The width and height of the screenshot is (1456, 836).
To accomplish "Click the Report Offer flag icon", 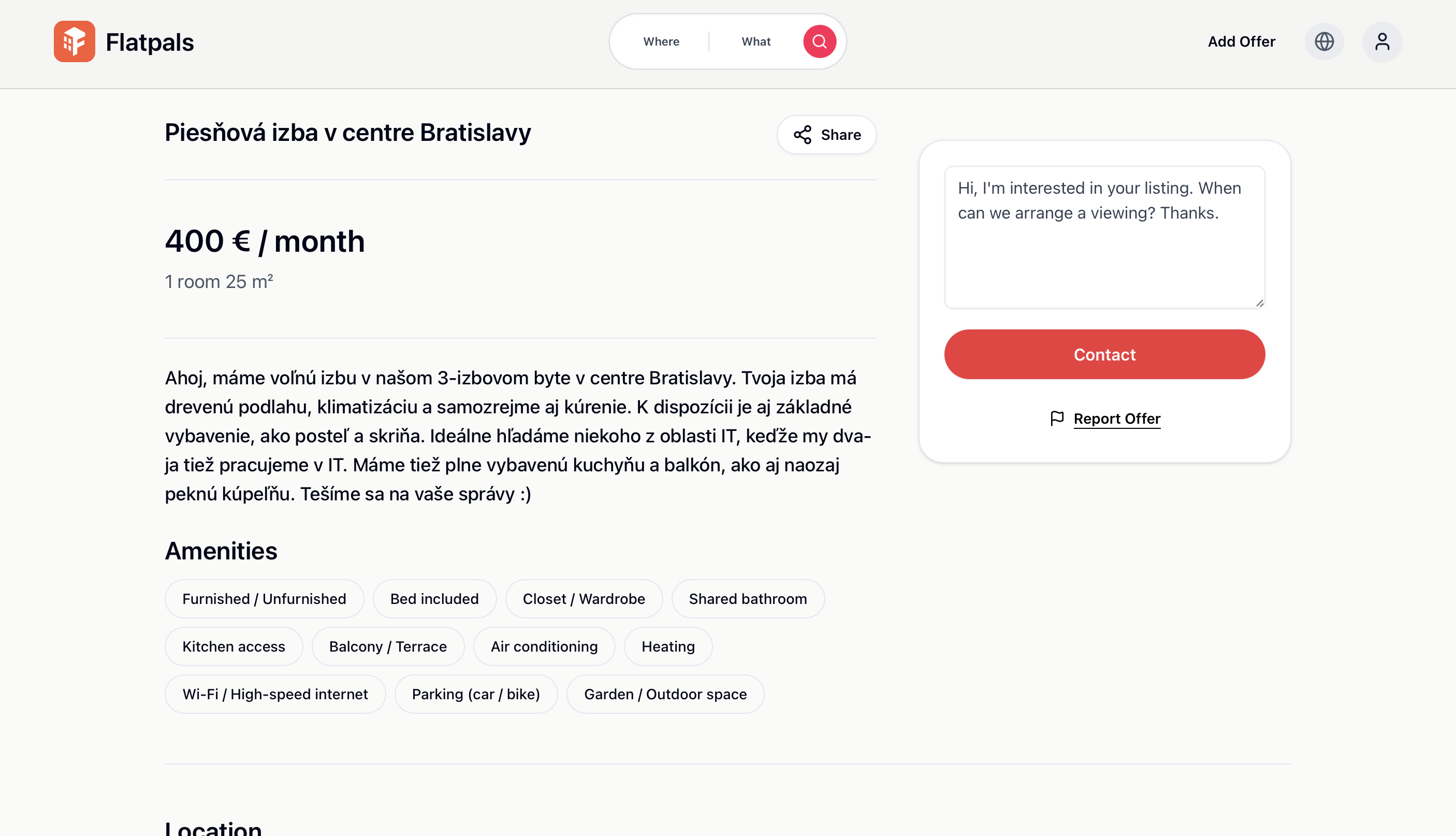I will (x=1057, y=419).
